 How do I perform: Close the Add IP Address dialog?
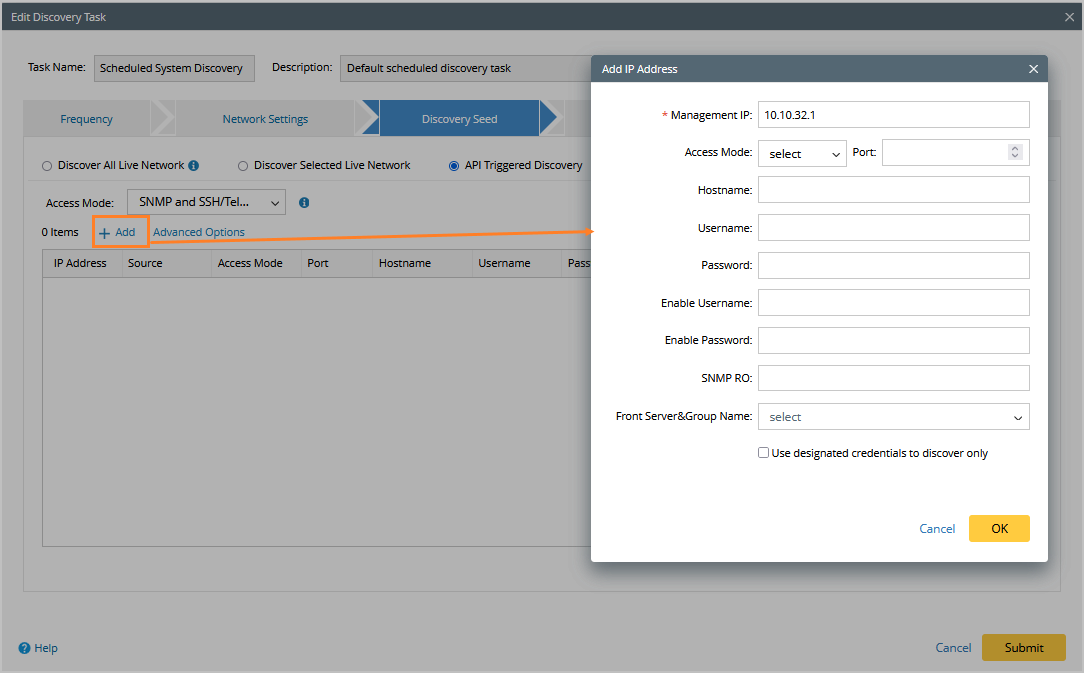click(x=1033, y=69)
